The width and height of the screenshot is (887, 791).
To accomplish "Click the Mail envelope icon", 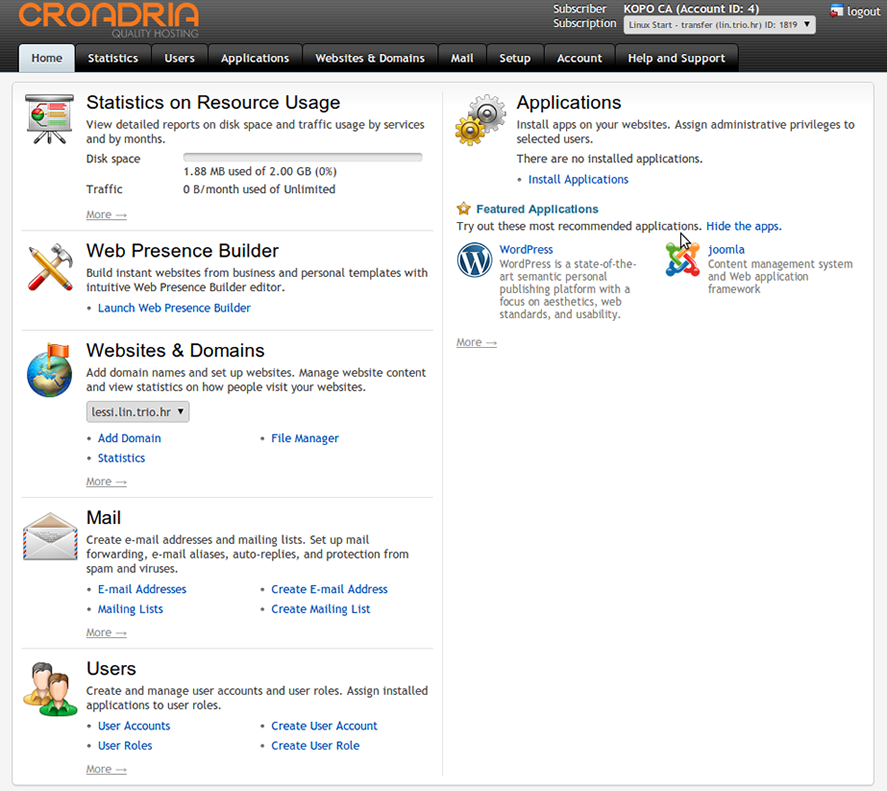I will pos(50,536).
